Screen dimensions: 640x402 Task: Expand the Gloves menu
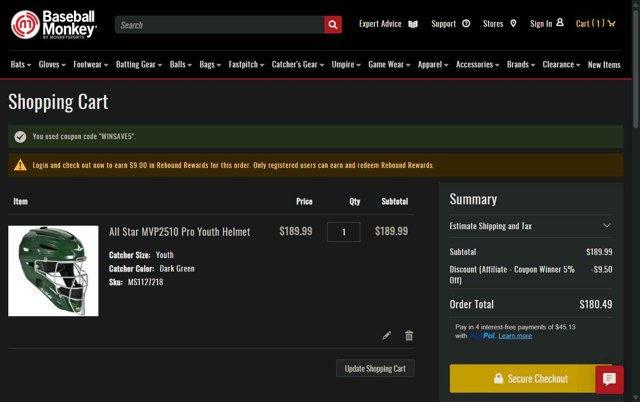pyautogui.click(x=52, y=64)
